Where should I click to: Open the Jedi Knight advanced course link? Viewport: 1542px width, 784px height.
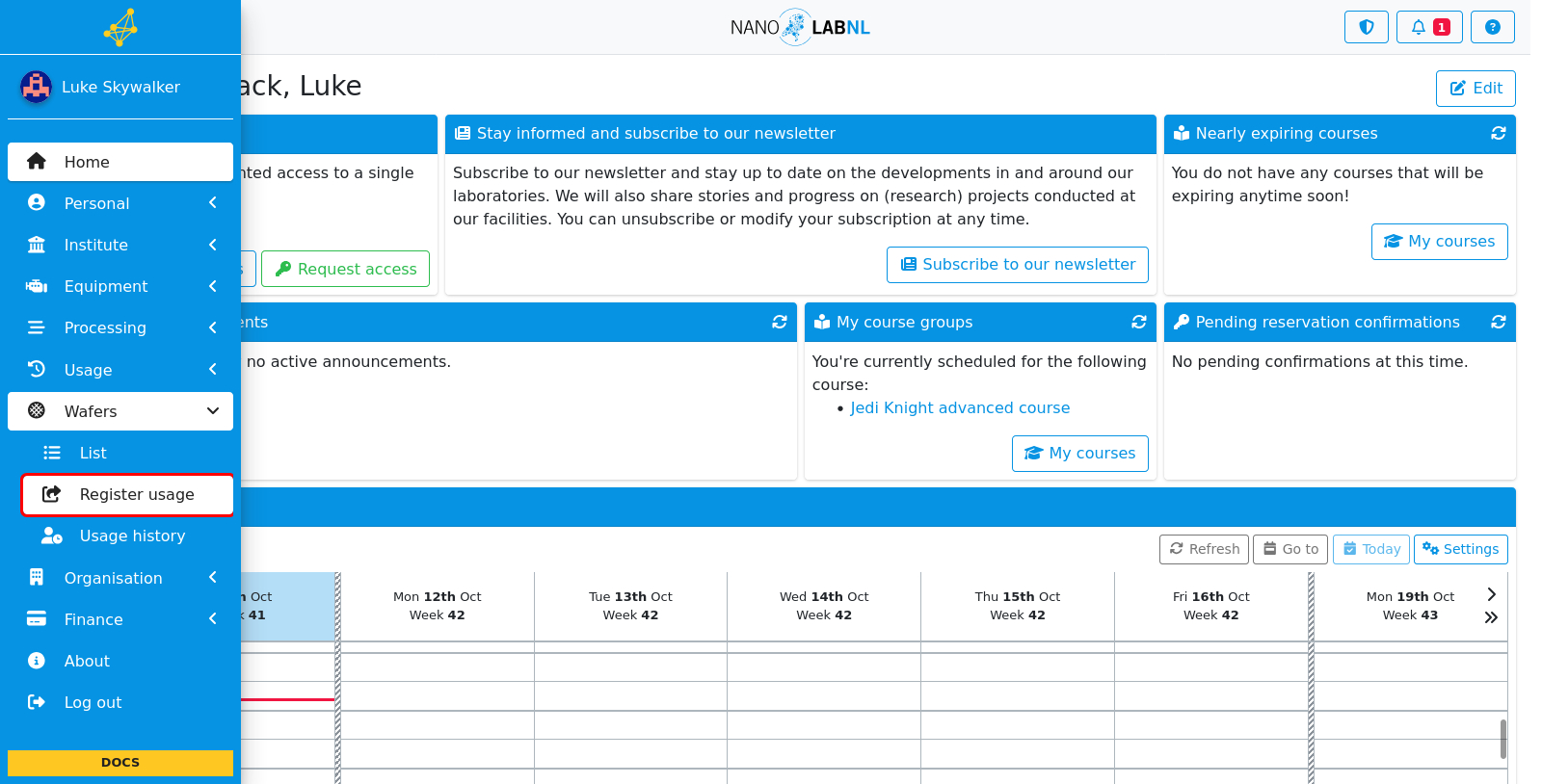coord(960,408)
